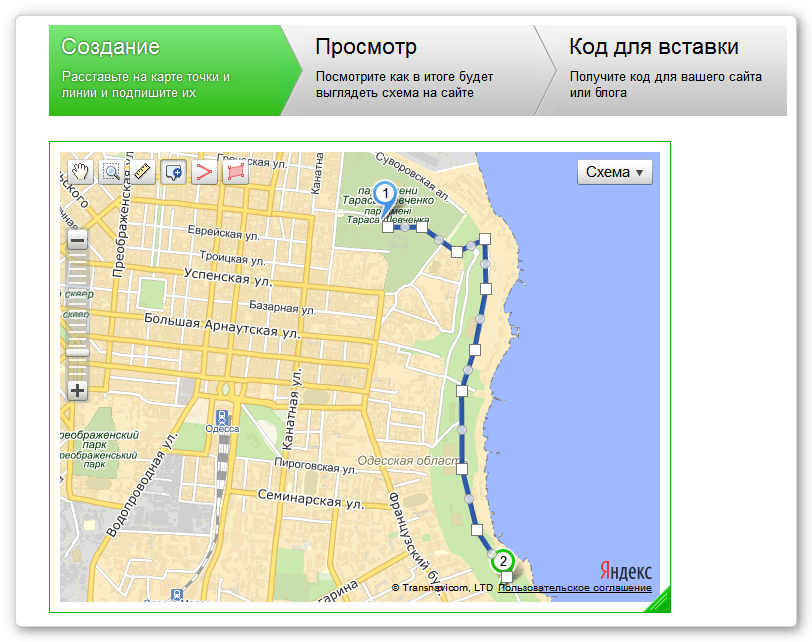
Task: Pick the ruler distance tool
Action: click(141, 172)
